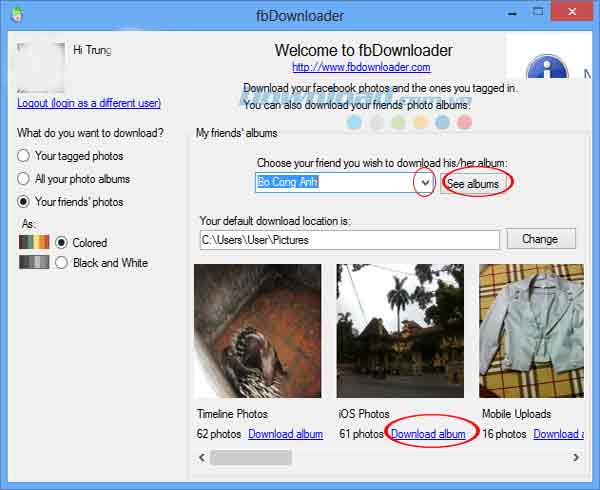Select the Colored radio button
600x490 pixels.
click(x=62, y=242)
